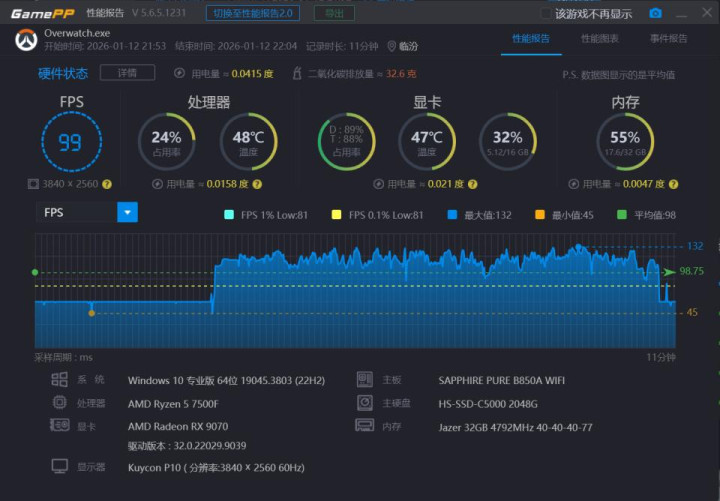Click power icon beside processor 用电量
The height and width of the screenshot is (501, 720).
(x=158, y=184)
